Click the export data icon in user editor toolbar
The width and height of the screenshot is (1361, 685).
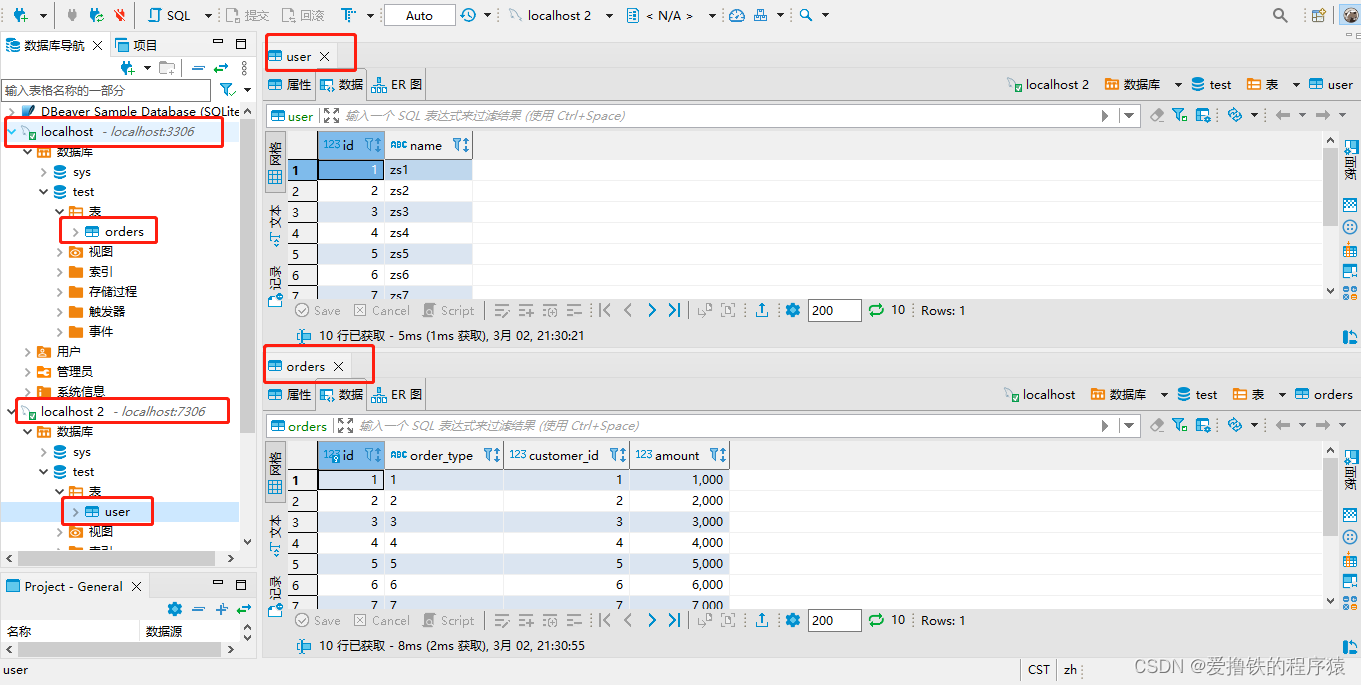pos(762,310)
